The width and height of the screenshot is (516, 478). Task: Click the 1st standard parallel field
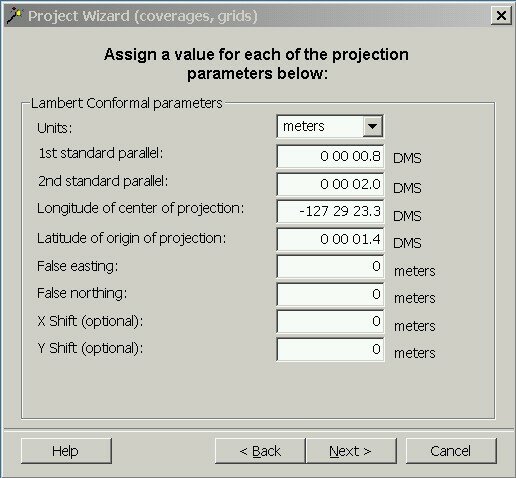tap(330, 156)
